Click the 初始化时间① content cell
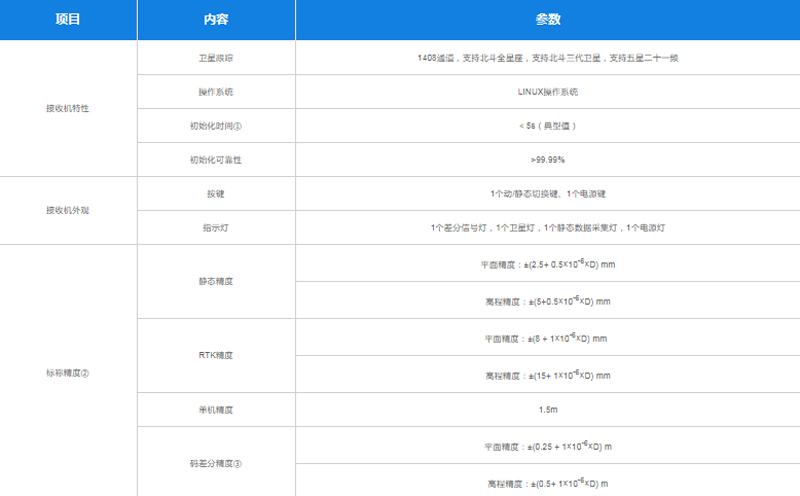 point(216,126)
